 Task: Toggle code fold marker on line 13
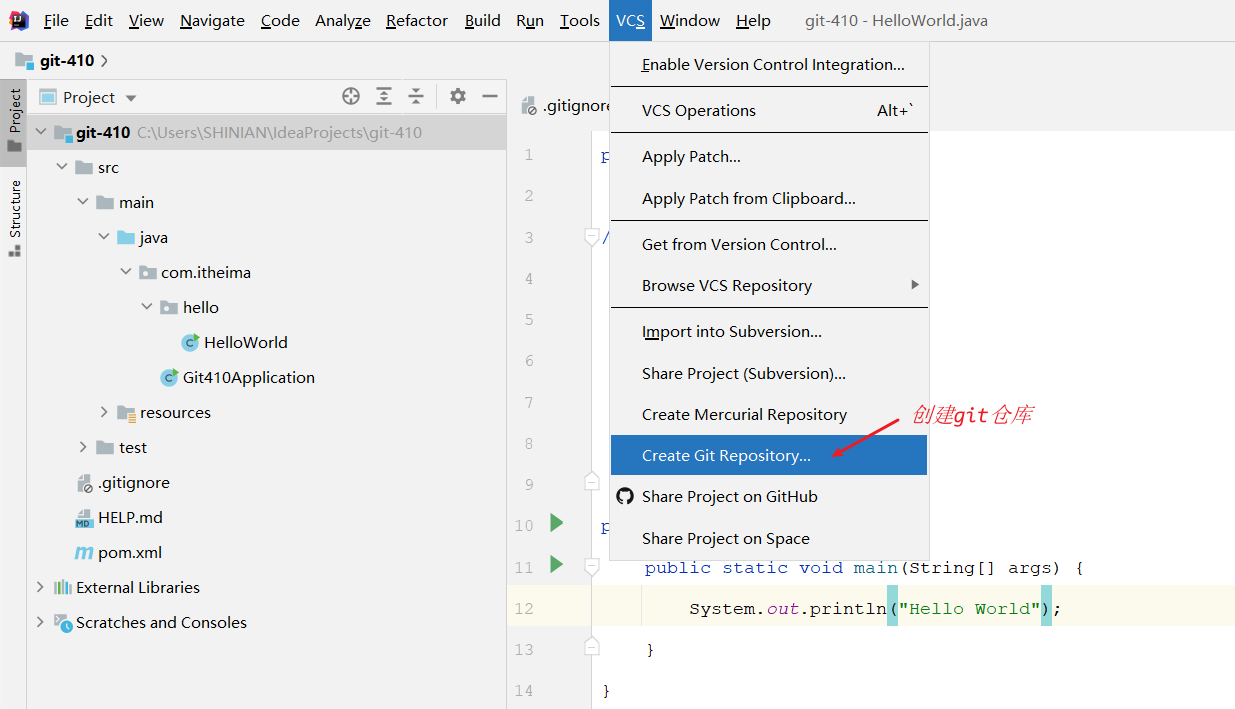click(x=591, y=648)
